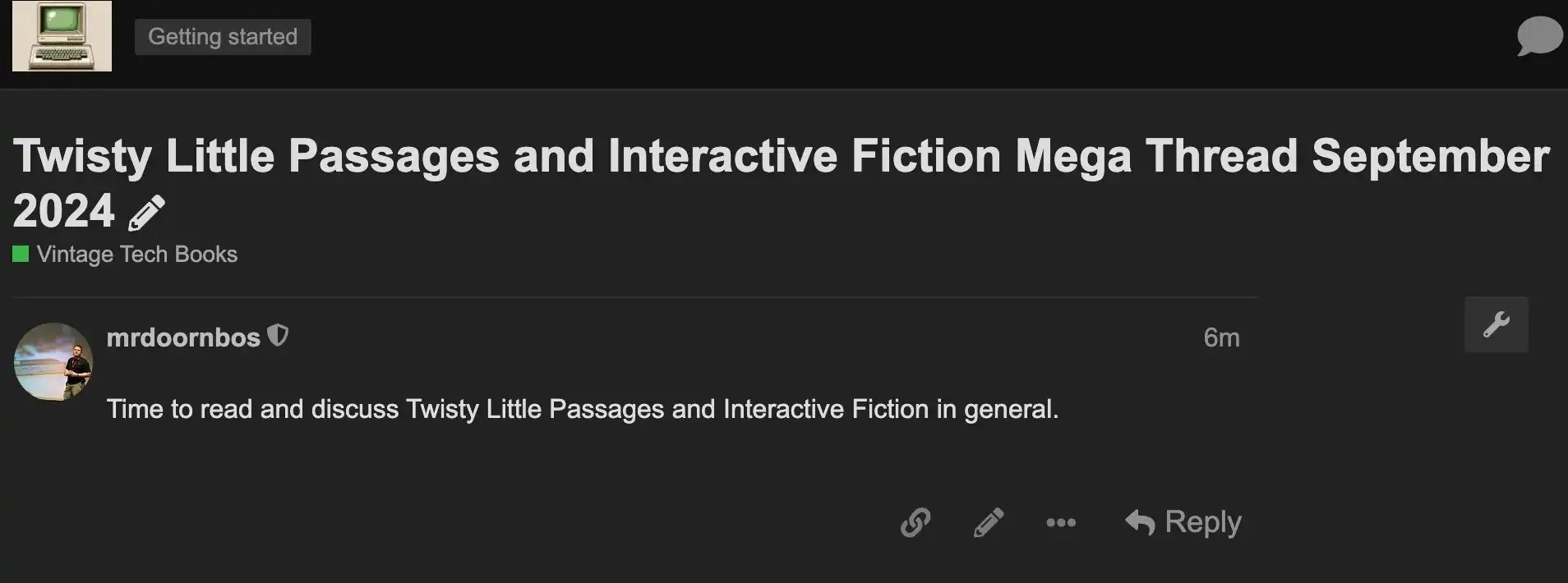Image resolution: width=1568 pixels, height=583 pixels.
Task: Click the horizontal divider above the post
Action: click(x=634, y=296)
